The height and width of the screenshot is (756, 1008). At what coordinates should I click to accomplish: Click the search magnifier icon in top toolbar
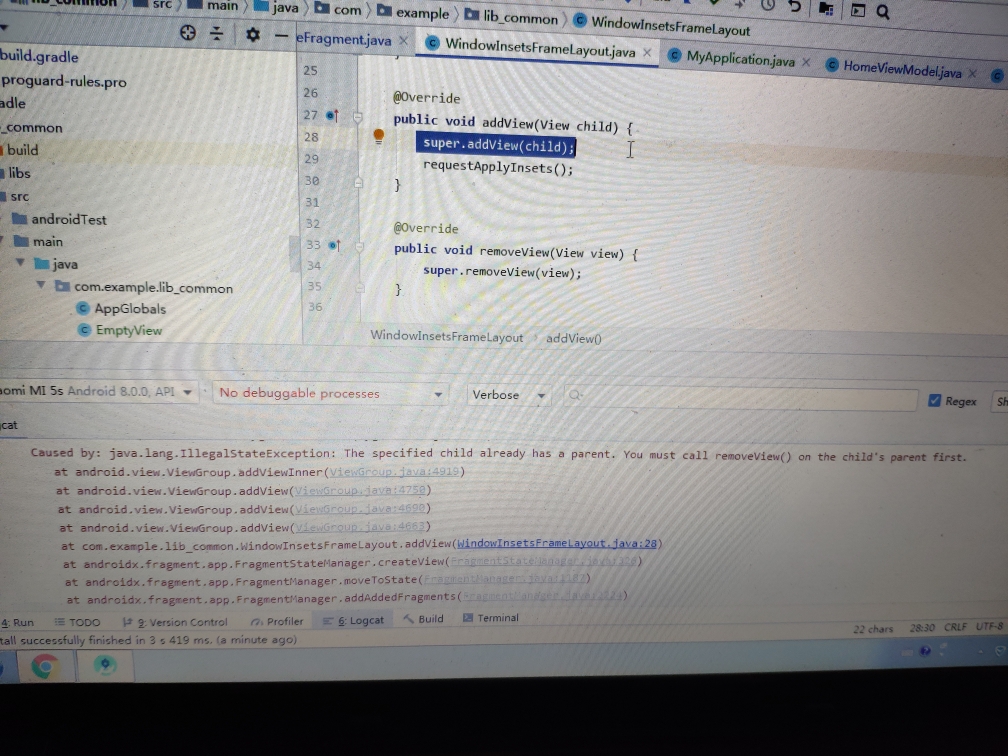883,12
